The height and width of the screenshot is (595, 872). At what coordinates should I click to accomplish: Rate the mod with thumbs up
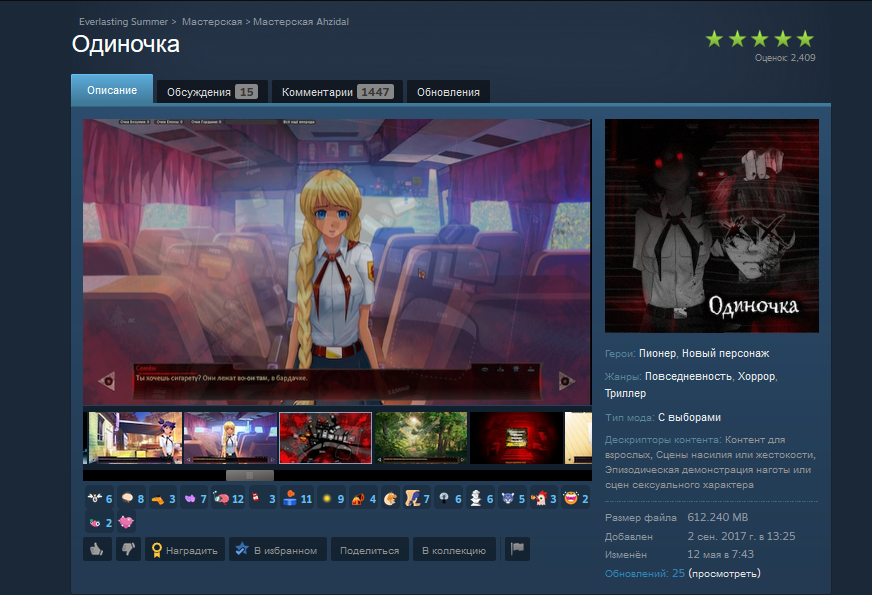pyautogui.click(x=97, y=549)
